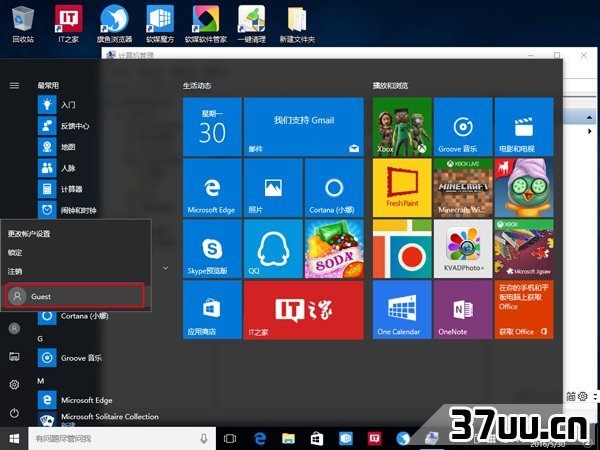
Task: Open the OneNote tile
Action: [463, 310]
